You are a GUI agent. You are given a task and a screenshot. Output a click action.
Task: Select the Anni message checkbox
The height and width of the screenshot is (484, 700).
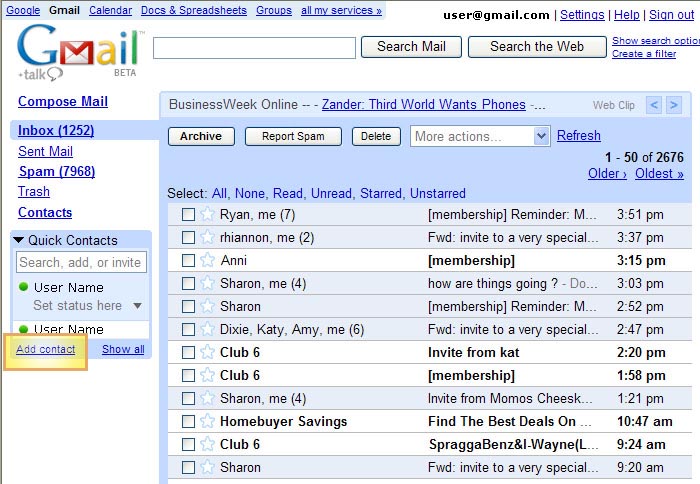point(188,261)
